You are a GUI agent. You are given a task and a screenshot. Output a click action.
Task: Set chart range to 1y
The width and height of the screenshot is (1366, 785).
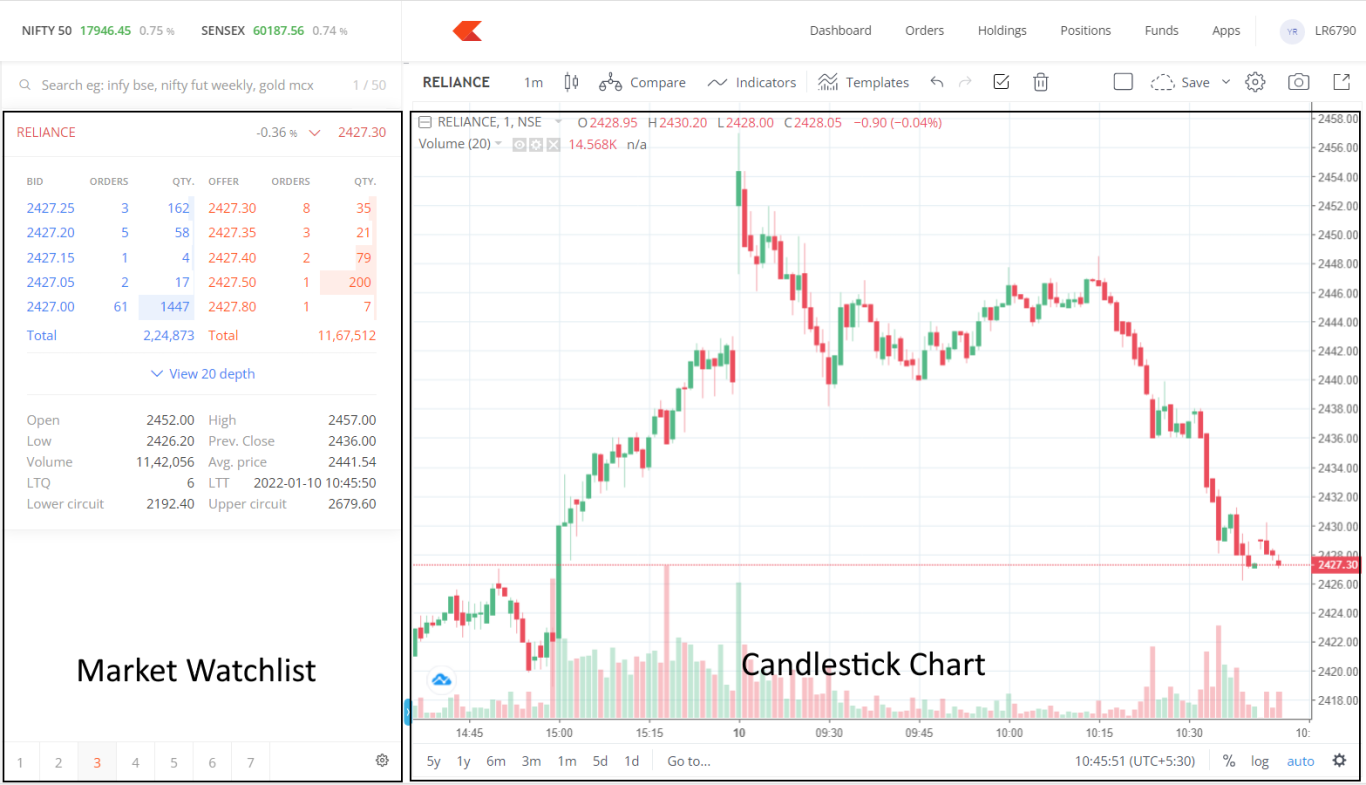pyautogui.click(x=464, y=761)
